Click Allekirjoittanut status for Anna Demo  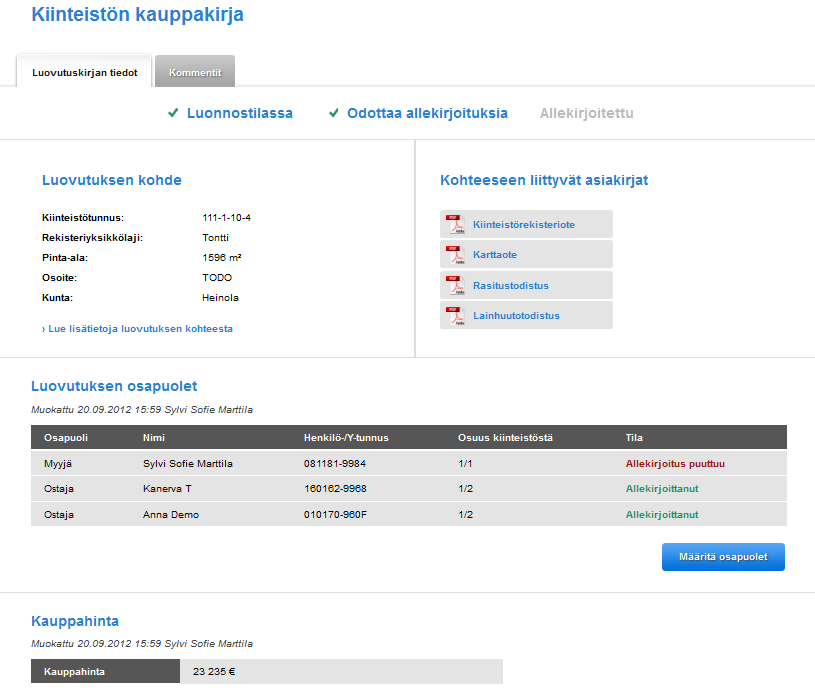coord(662,514)
